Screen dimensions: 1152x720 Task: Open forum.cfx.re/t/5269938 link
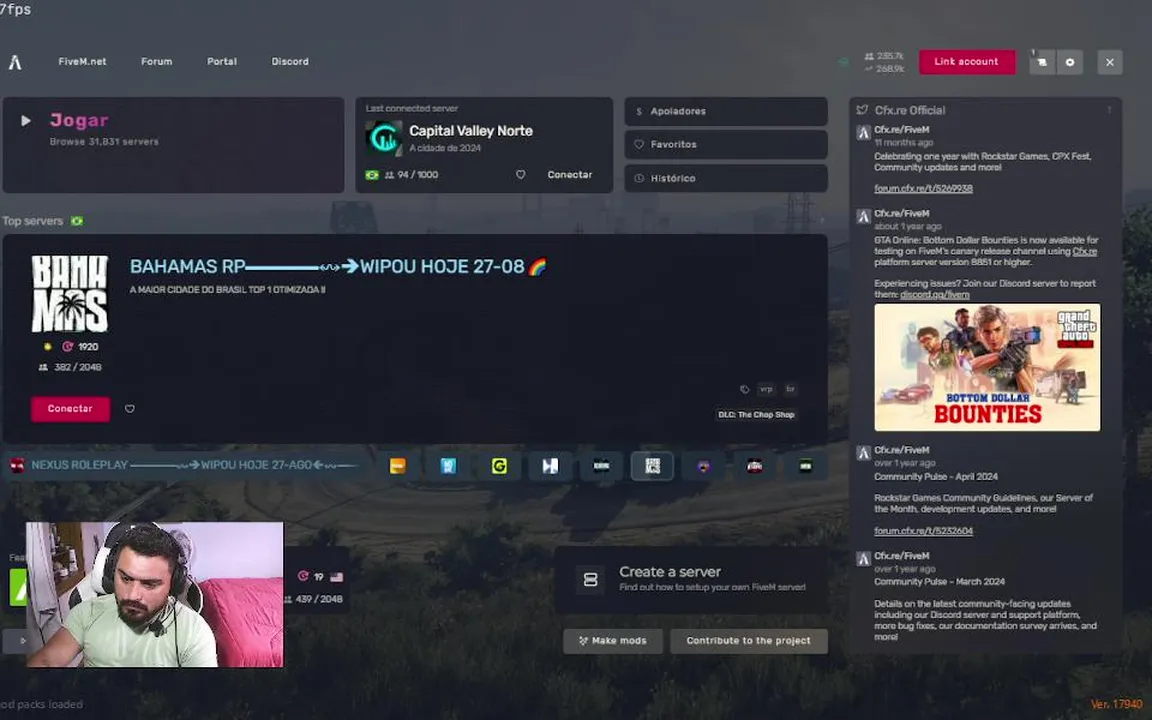[x=924, y=189]
